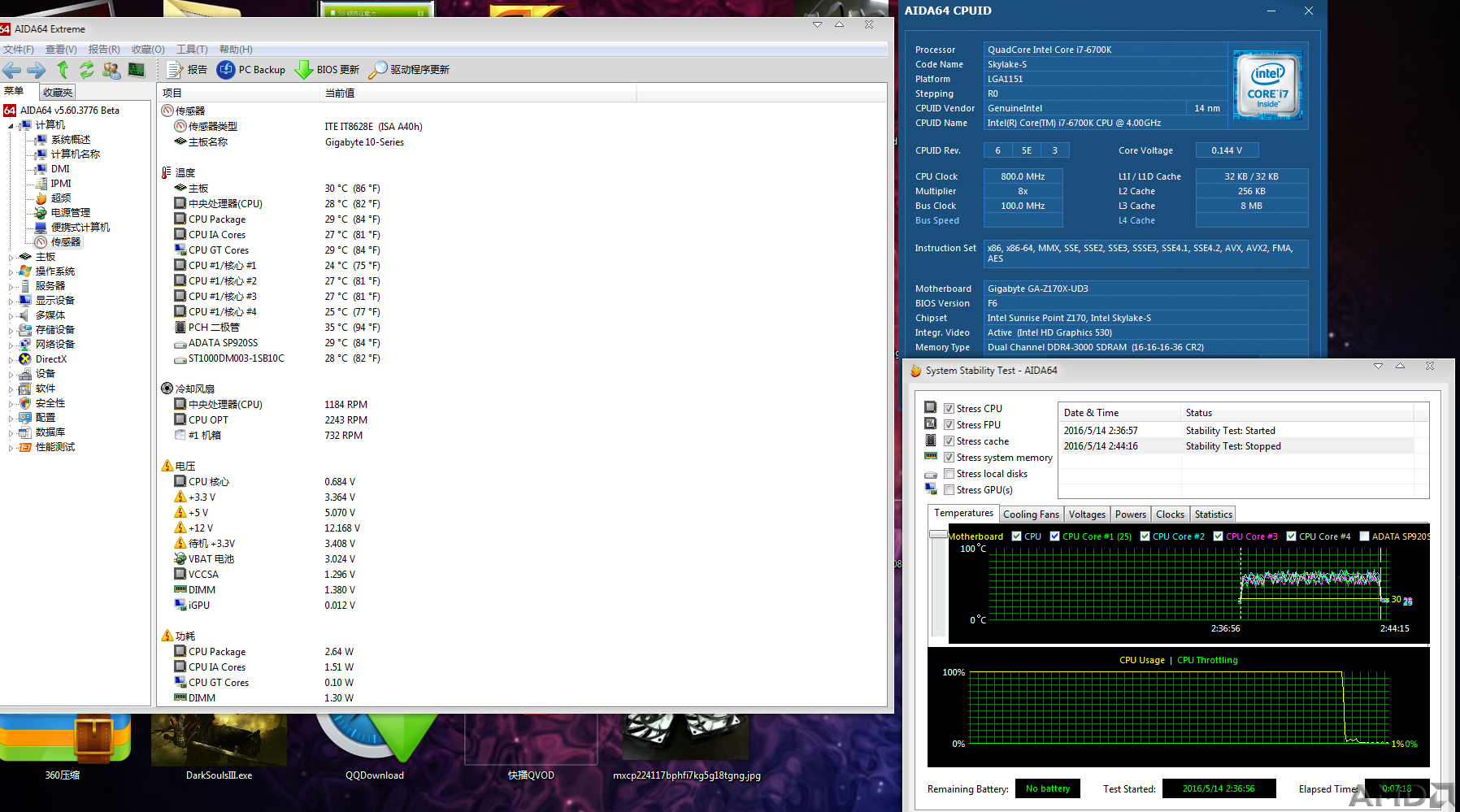Switch to the 菜单 tab

[x=14, y=91]
